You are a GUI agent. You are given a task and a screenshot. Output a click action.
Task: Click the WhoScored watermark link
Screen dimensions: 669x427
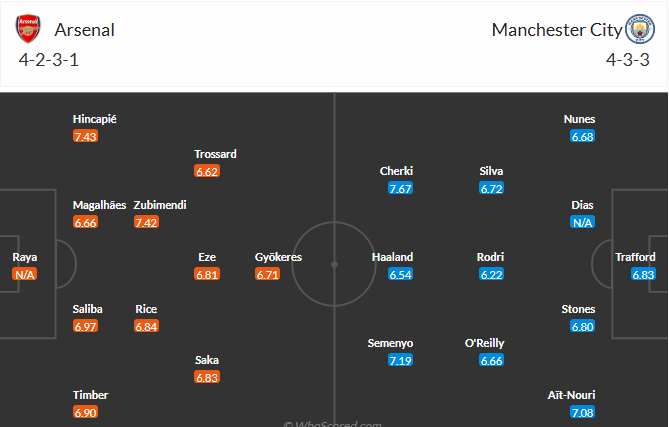(336, 423)
